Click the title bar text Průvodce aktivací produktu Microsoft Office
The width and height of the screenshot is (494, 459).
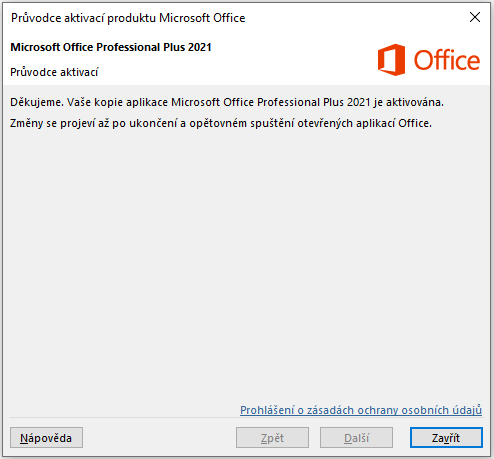[128, 18]
